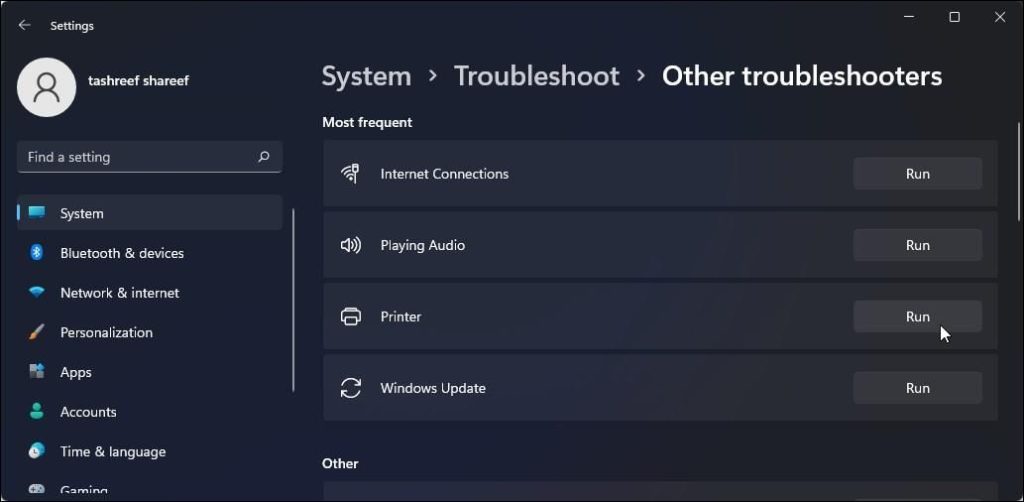The height and width of the screenshot is (502, 1024).
Task: Click the Most frequent section heading
Action: pyautogui.click(x=367, y=123)
